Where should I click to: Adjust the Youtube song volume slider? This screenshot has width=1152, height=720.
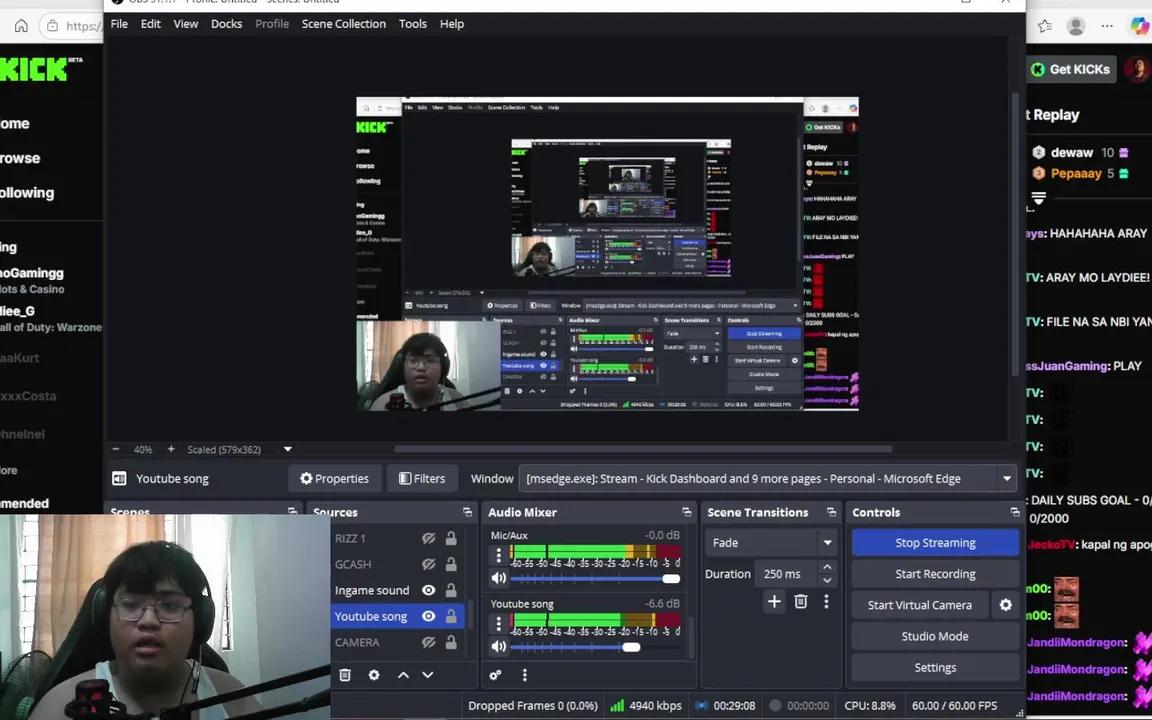[631, 647]
